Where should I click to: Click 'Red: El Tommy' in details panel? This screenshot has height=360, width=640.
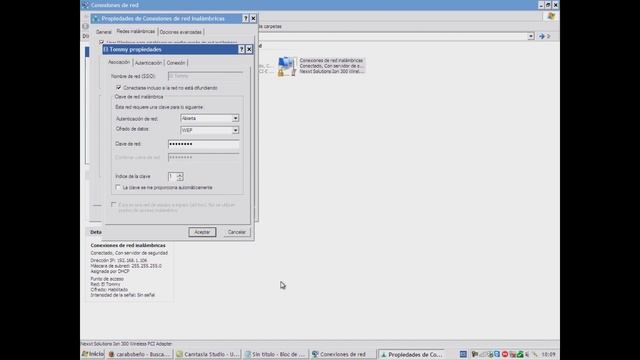105,284
